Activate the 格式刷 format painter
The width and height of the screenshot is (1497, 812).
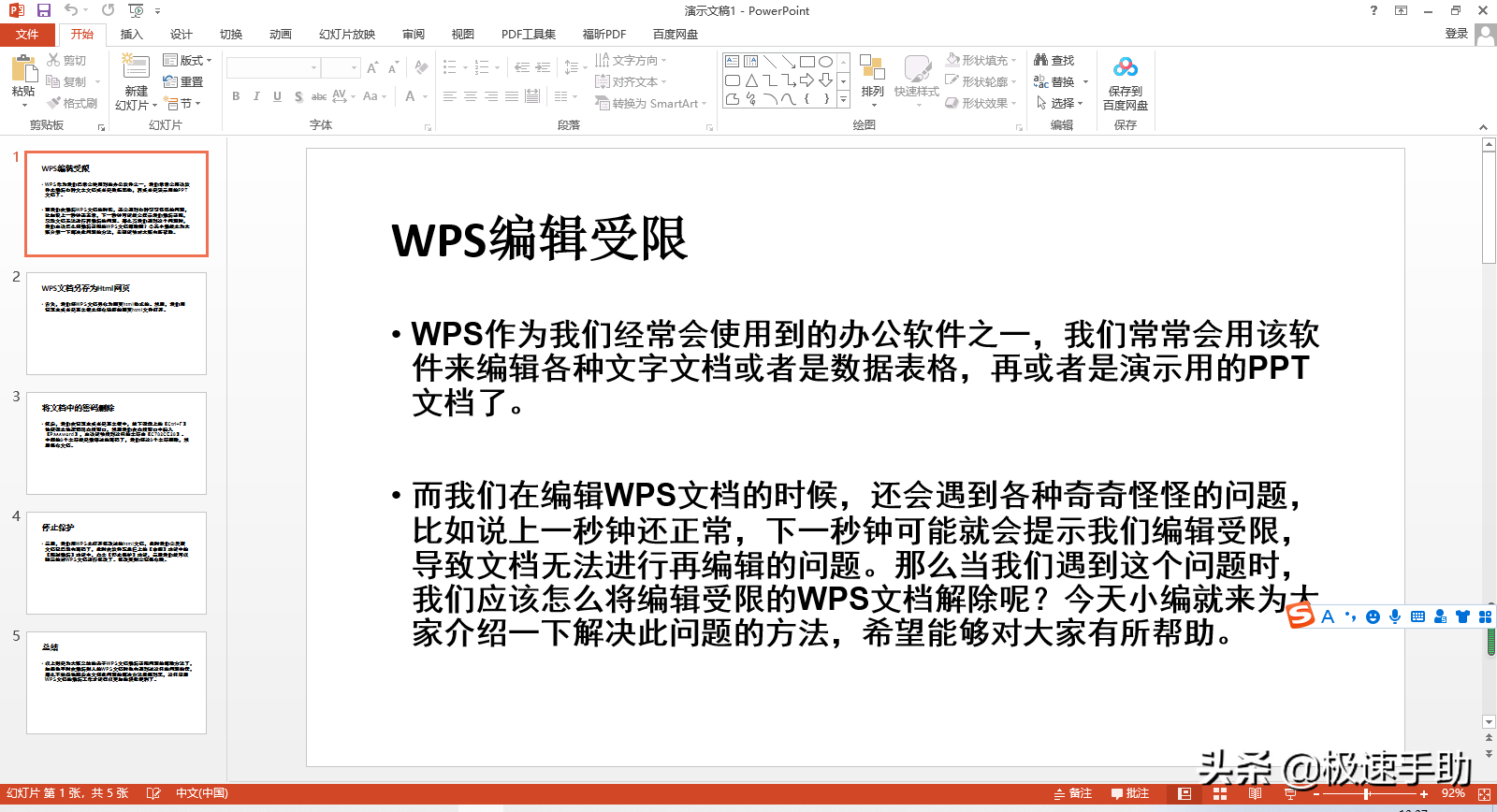click(73, 103)
